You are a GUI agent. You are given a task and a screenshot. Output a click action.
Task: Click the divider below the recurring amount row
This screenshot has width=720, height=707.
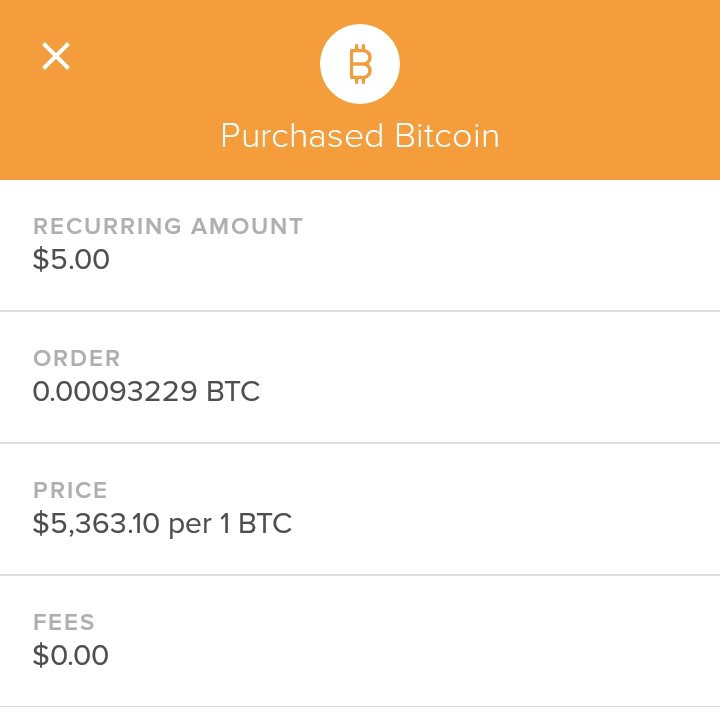pos(360,311)
